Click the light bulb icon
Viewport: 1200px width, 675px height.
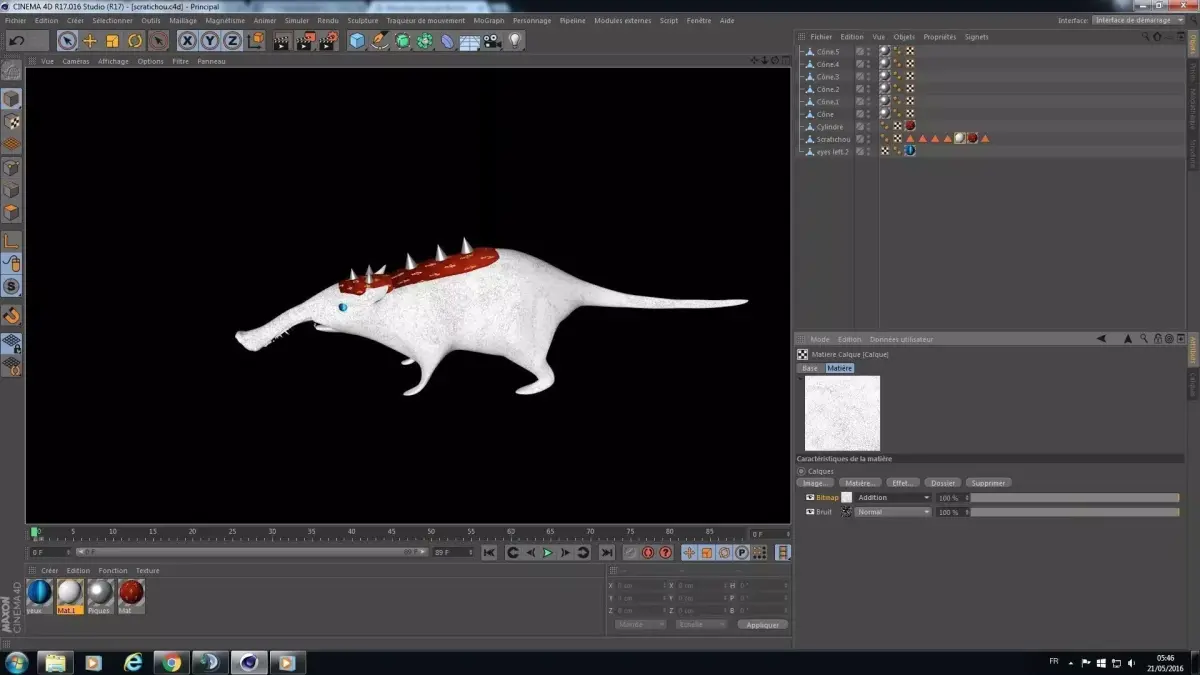click(515, 41)
